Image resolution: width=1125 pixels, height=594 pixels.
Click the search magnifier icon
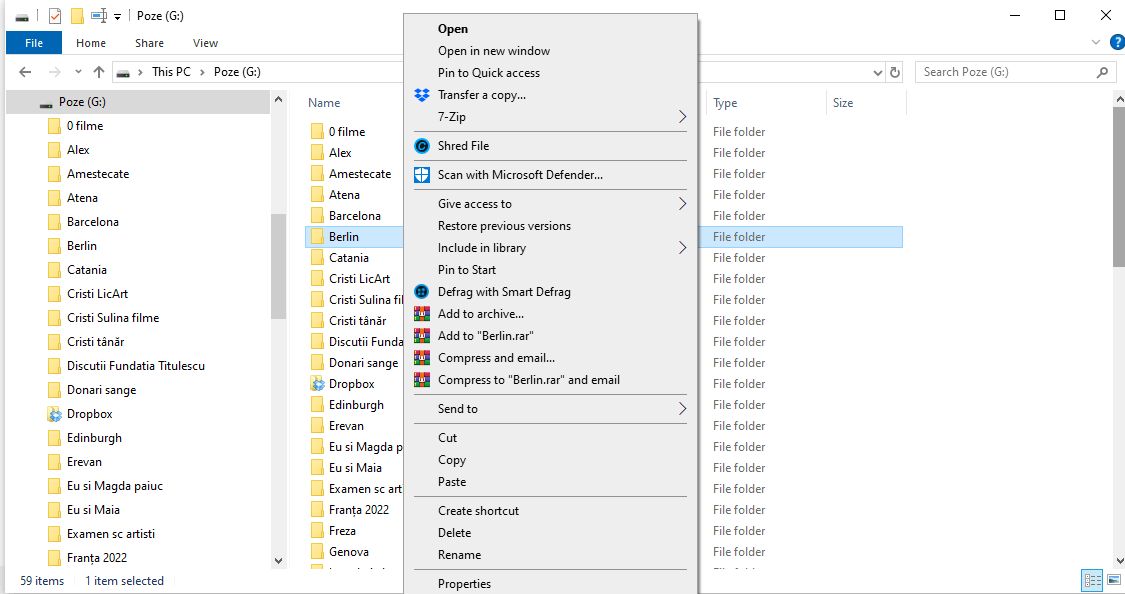click(1103, 72)
